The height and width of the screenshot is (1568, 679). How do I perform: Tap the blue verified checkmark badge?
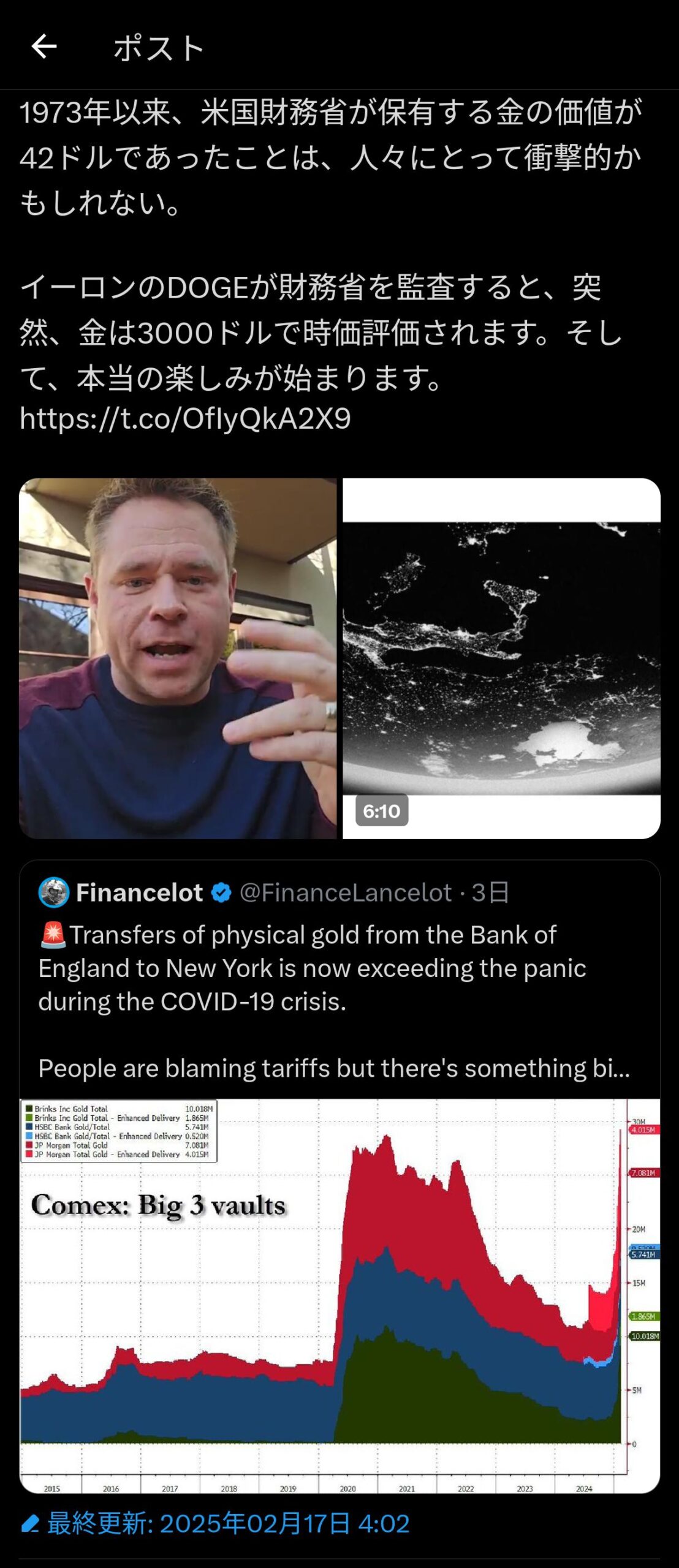[x=221, y=893]
